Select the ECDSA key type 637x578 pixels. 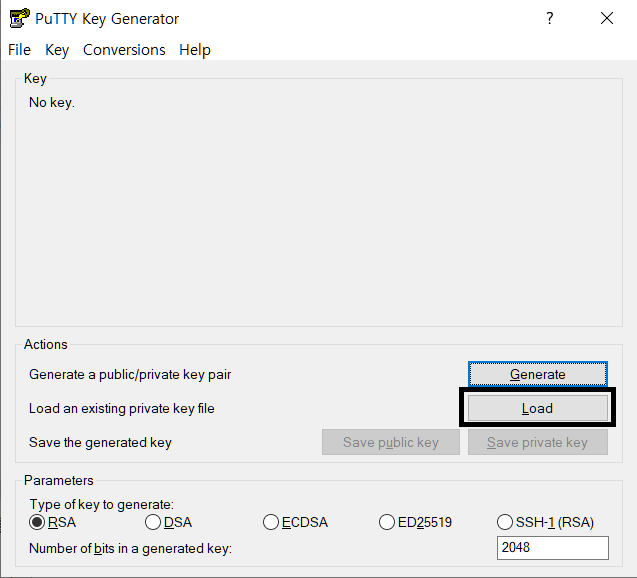click(x=295, y=522)
